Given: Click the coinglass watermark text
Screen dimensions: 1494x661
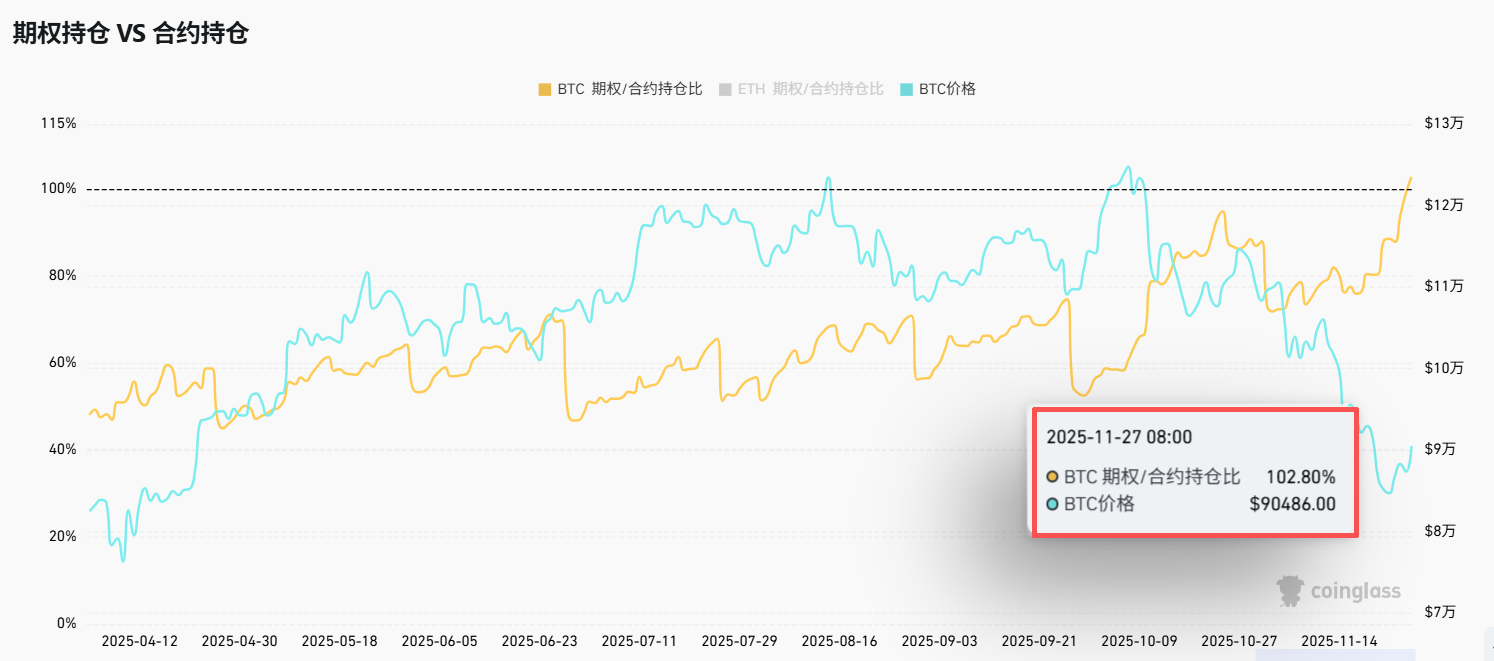Looking at the screenshot, I should coord(1356,592).
